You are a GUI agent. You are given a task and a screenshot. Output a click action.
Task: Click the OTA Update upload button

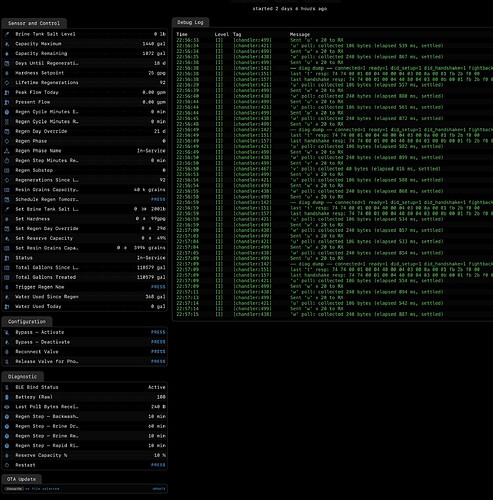159,489
